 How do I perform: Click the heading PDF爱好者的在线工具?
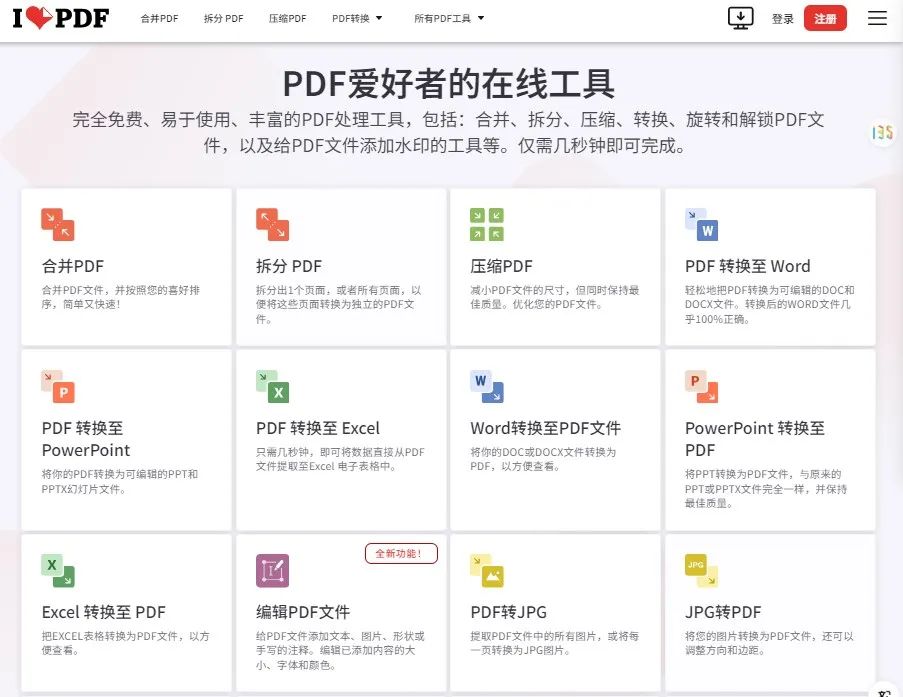coord(449,84)
